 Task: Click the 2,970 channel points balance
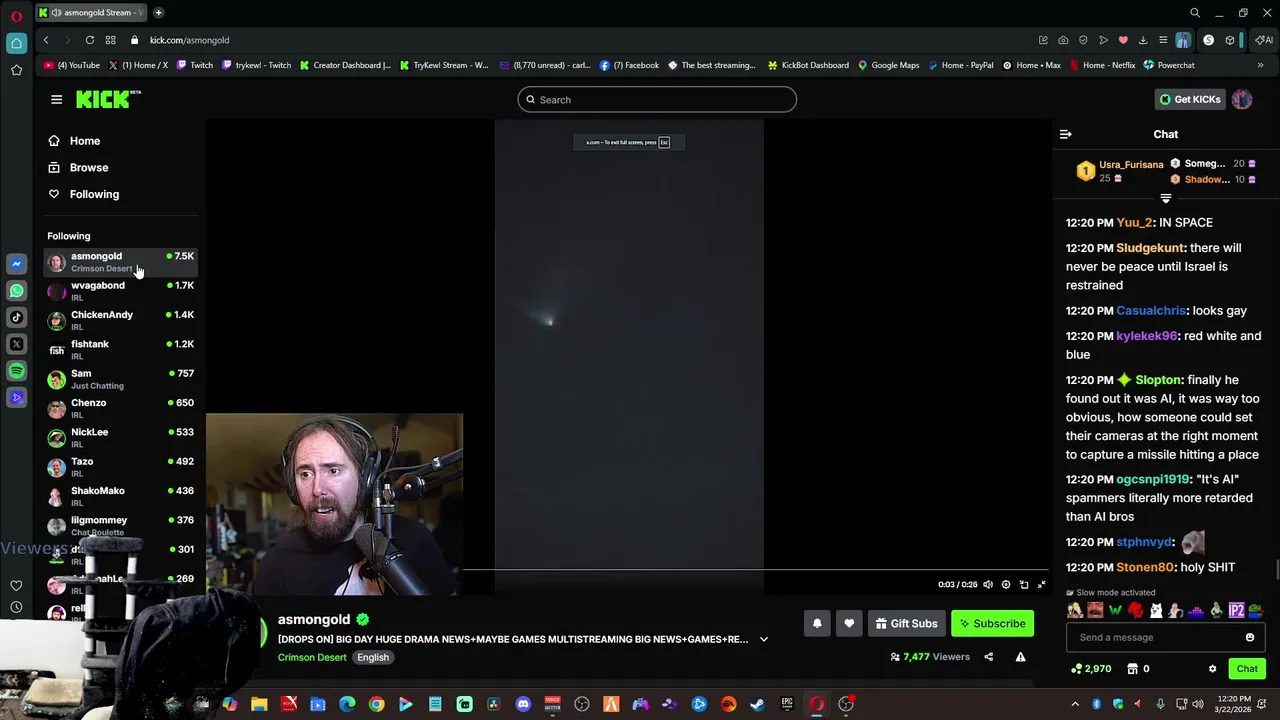point(1091,669)
